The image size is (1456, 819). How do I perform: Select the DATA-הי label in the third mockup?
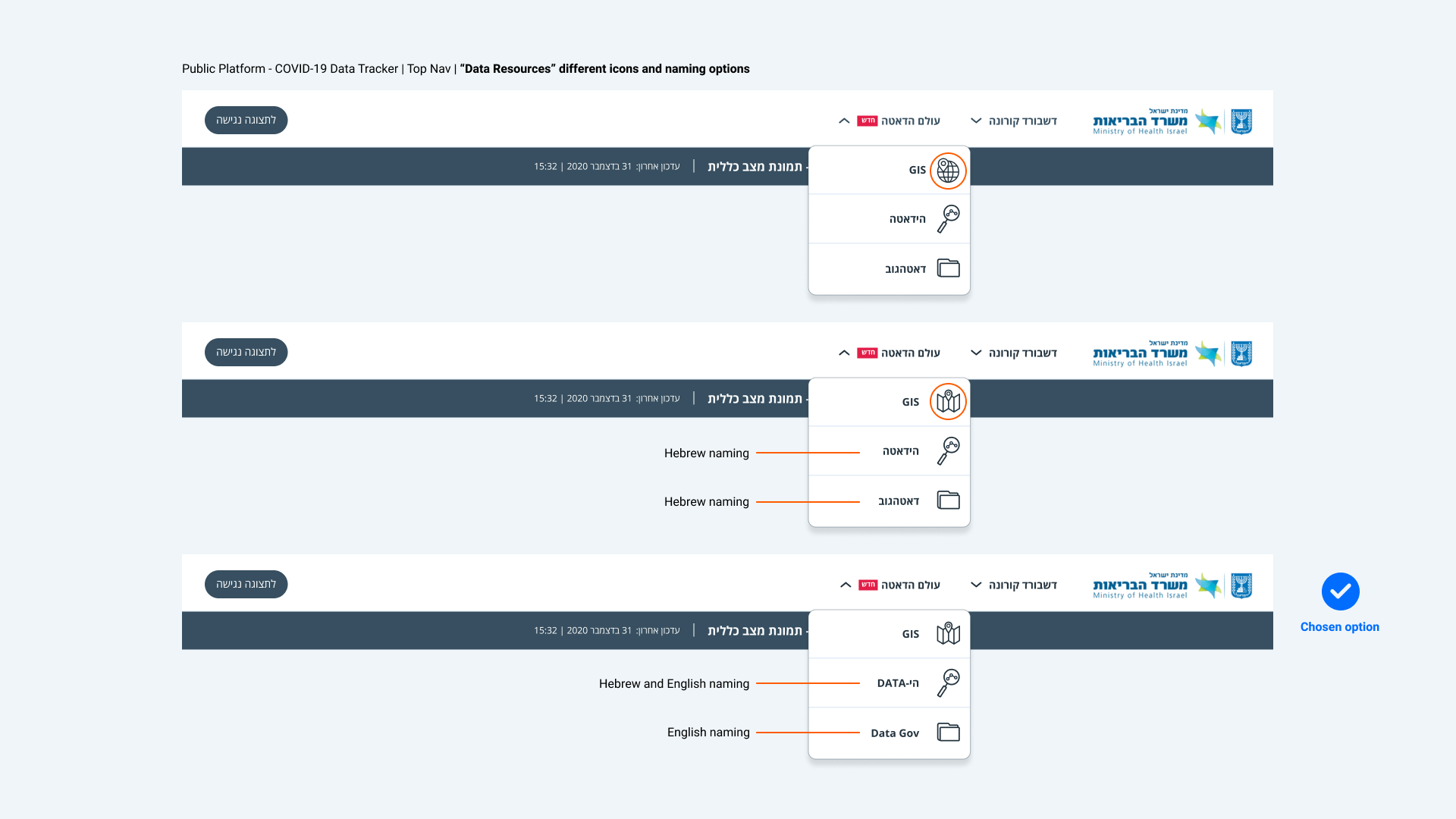(x=898, y=683)
